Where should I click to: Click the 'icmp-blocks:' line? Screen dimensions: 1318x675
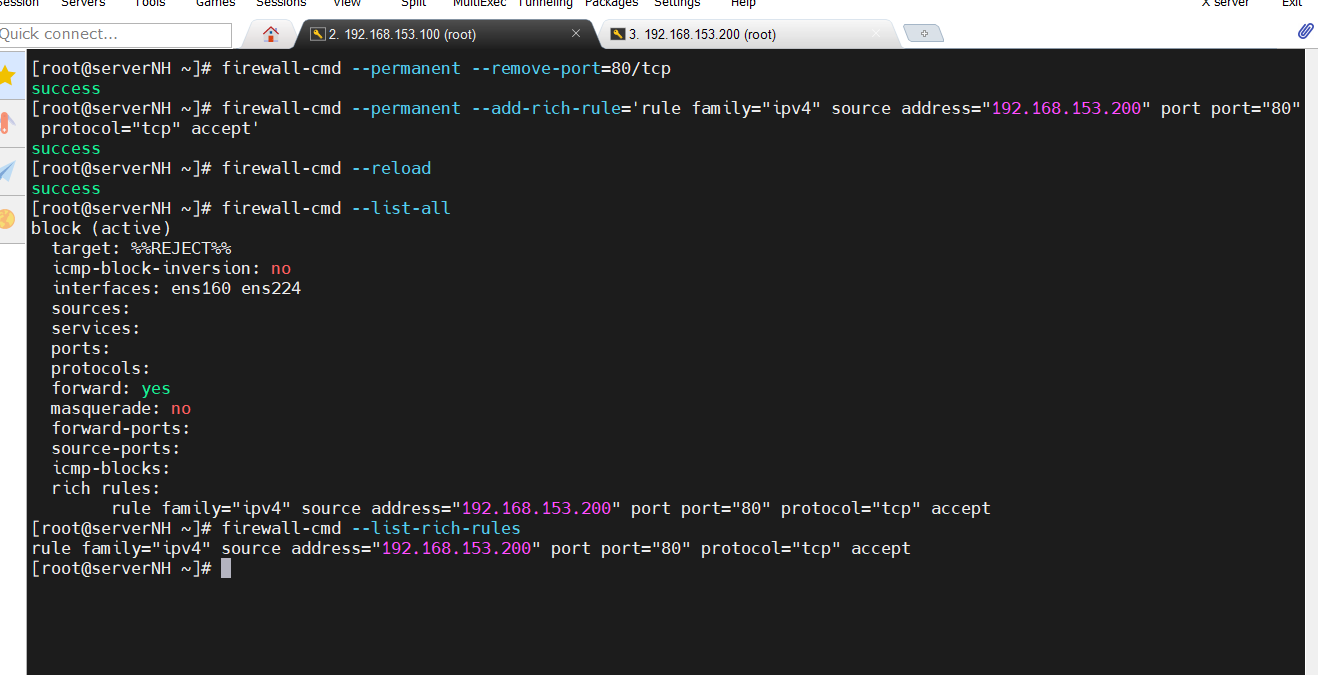(111, 468)
